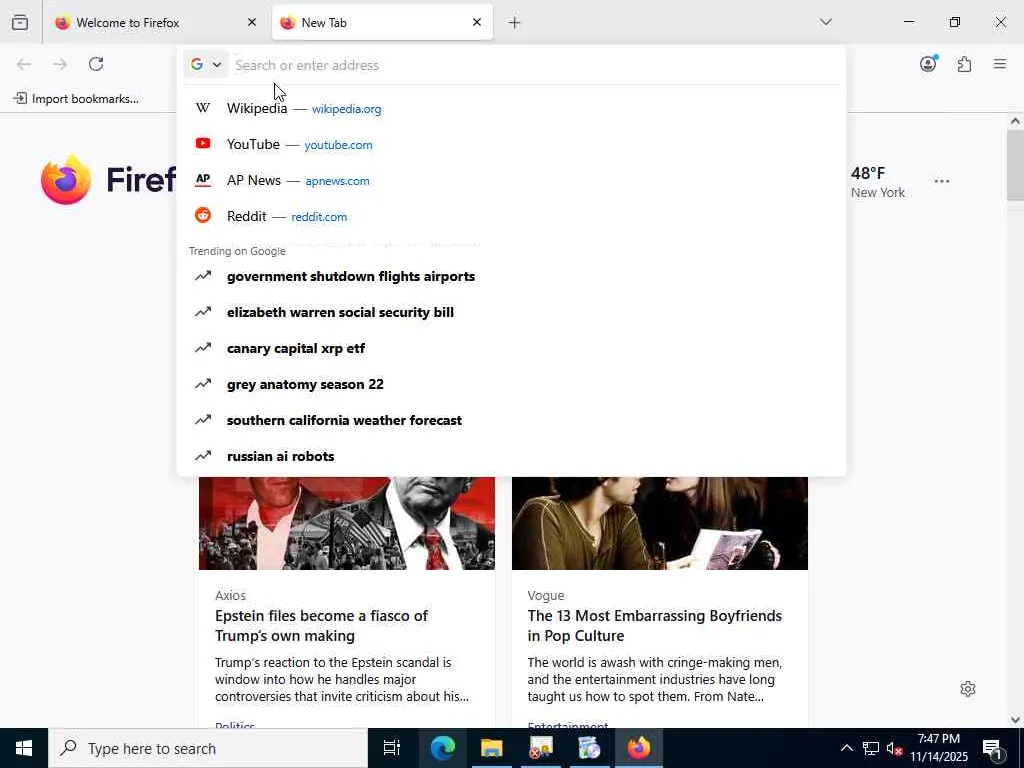
Task: Select trending search government shutdown flights airports
Action: (511, 276)
